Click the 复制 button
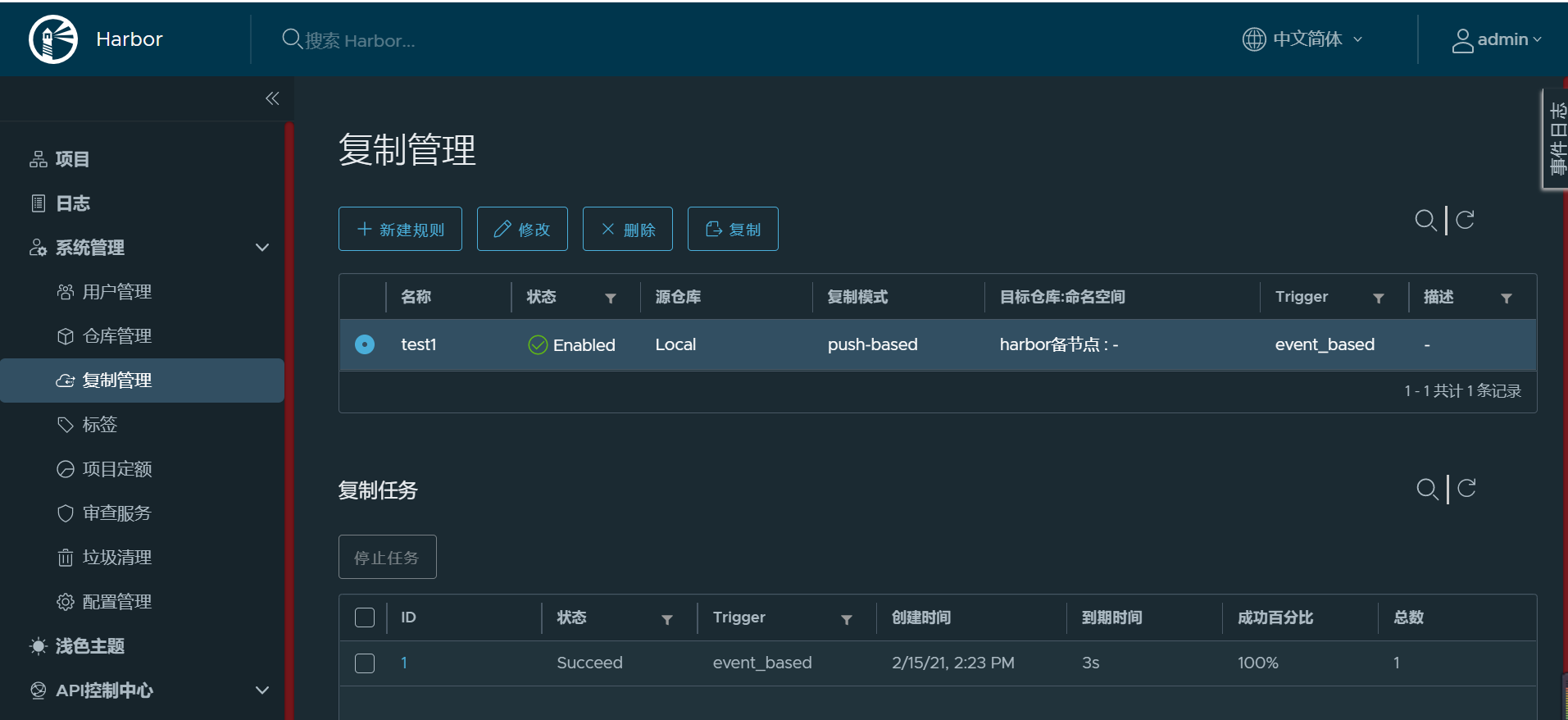This screenshot has width=1568, height=720. point(733,229)
